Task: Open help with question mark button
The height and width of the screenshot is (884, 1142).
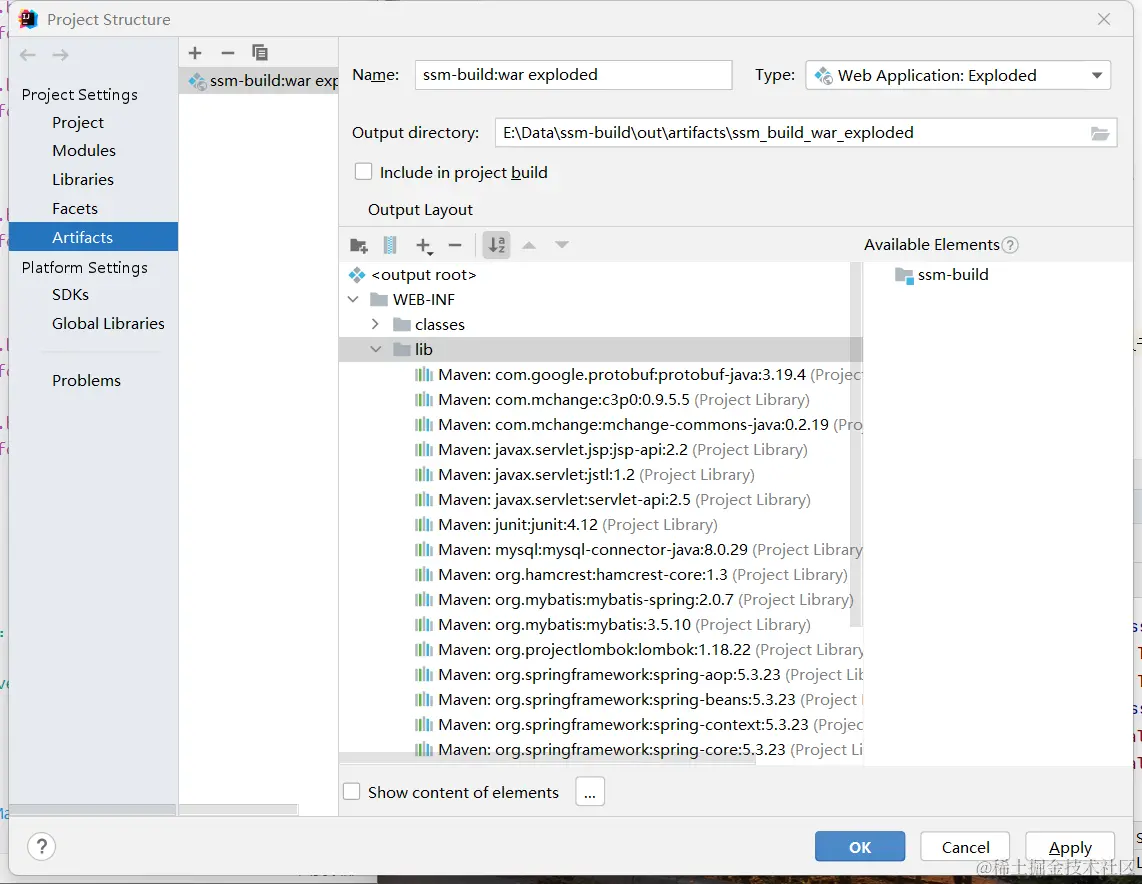Action: click(42, 846)
